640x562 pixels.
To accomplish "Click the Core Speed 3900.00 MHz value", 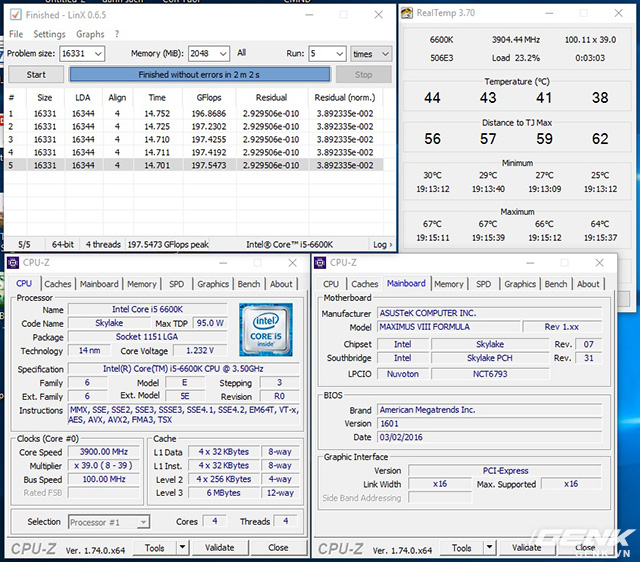I will pos(104,452).
